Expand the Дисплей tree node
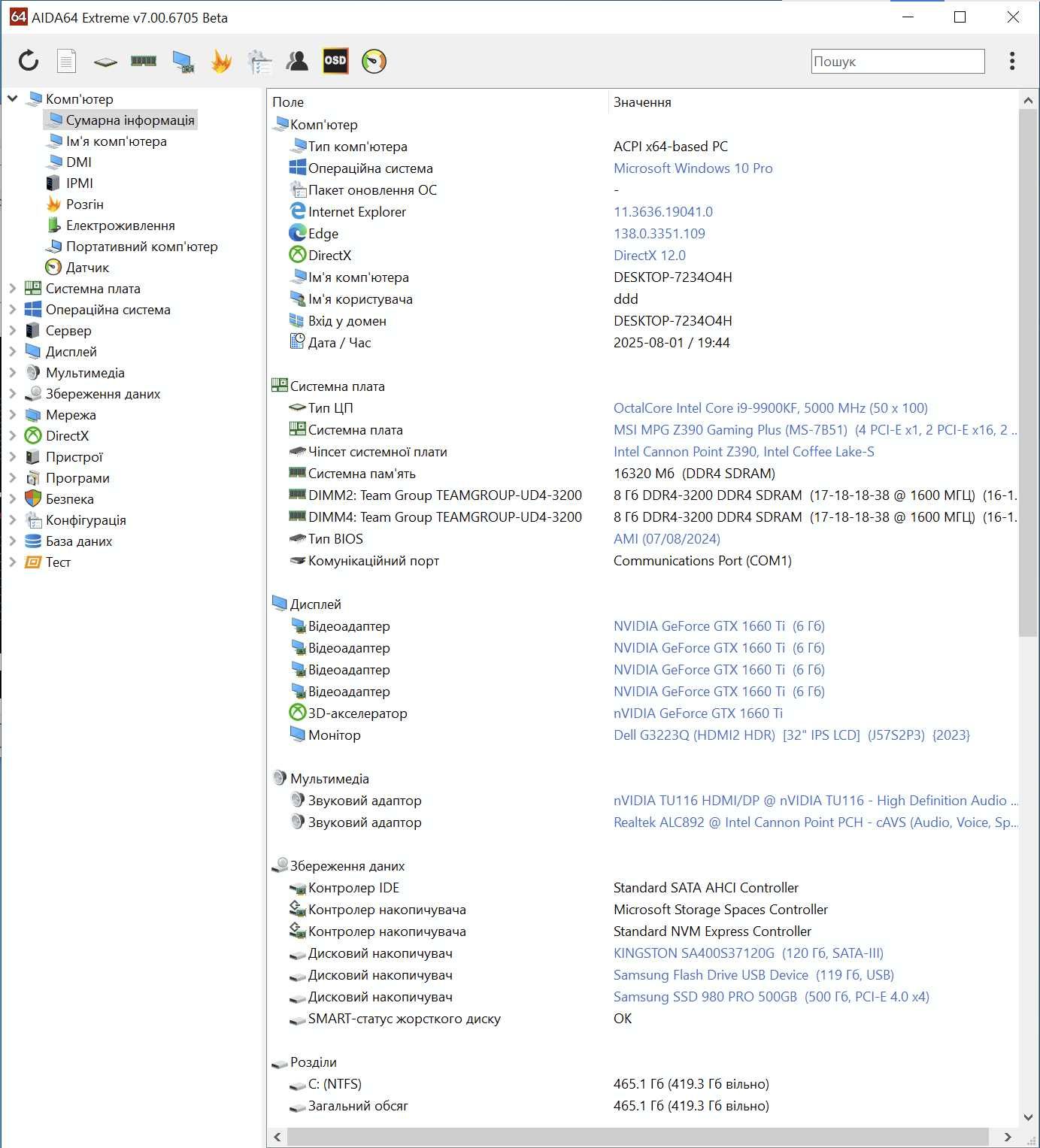The height and width of the screenshot is (1148, 1040). pos(13,351)
